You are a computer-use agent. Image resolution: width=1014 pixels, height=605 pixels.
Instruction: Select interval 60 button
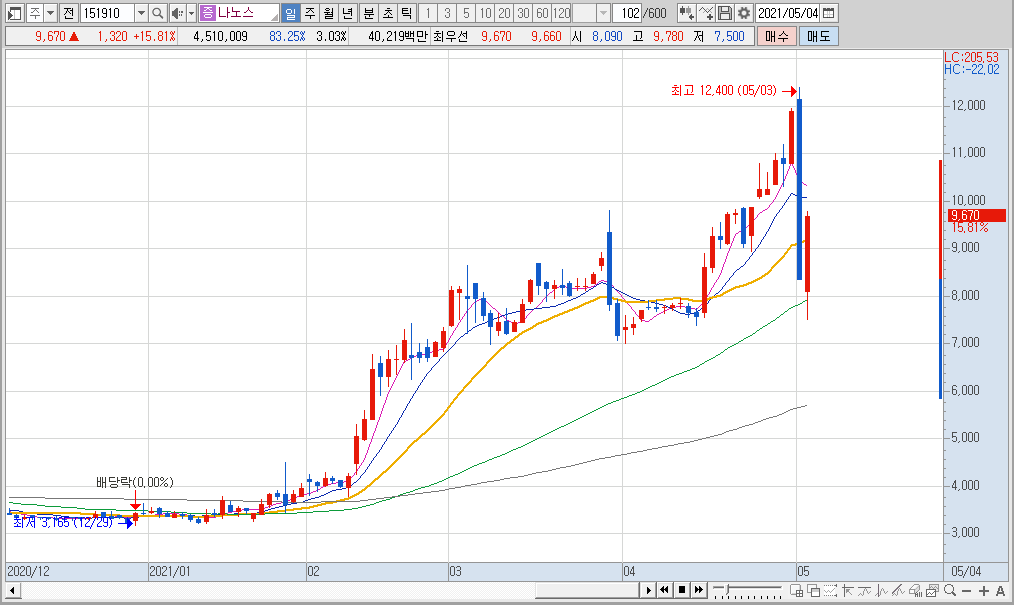(x=543, y=13)
